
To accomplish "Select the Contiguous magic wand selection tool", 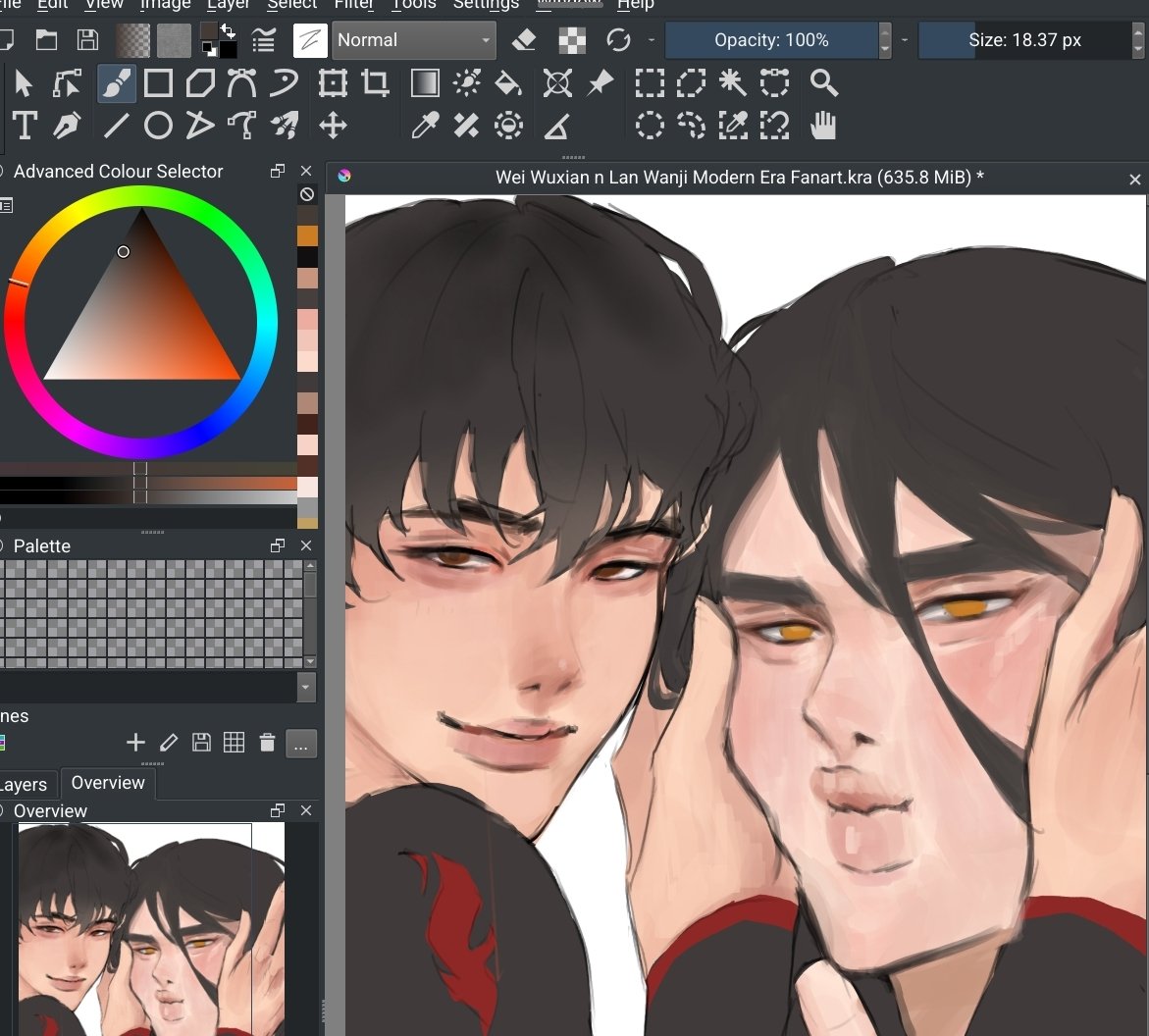I will pos(733,83).
